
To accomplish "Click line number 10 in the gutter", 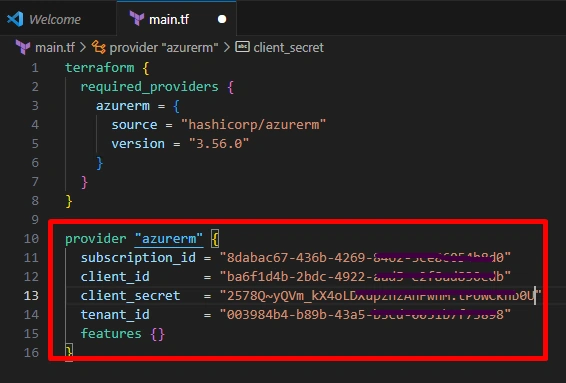I will pos(31,239).
